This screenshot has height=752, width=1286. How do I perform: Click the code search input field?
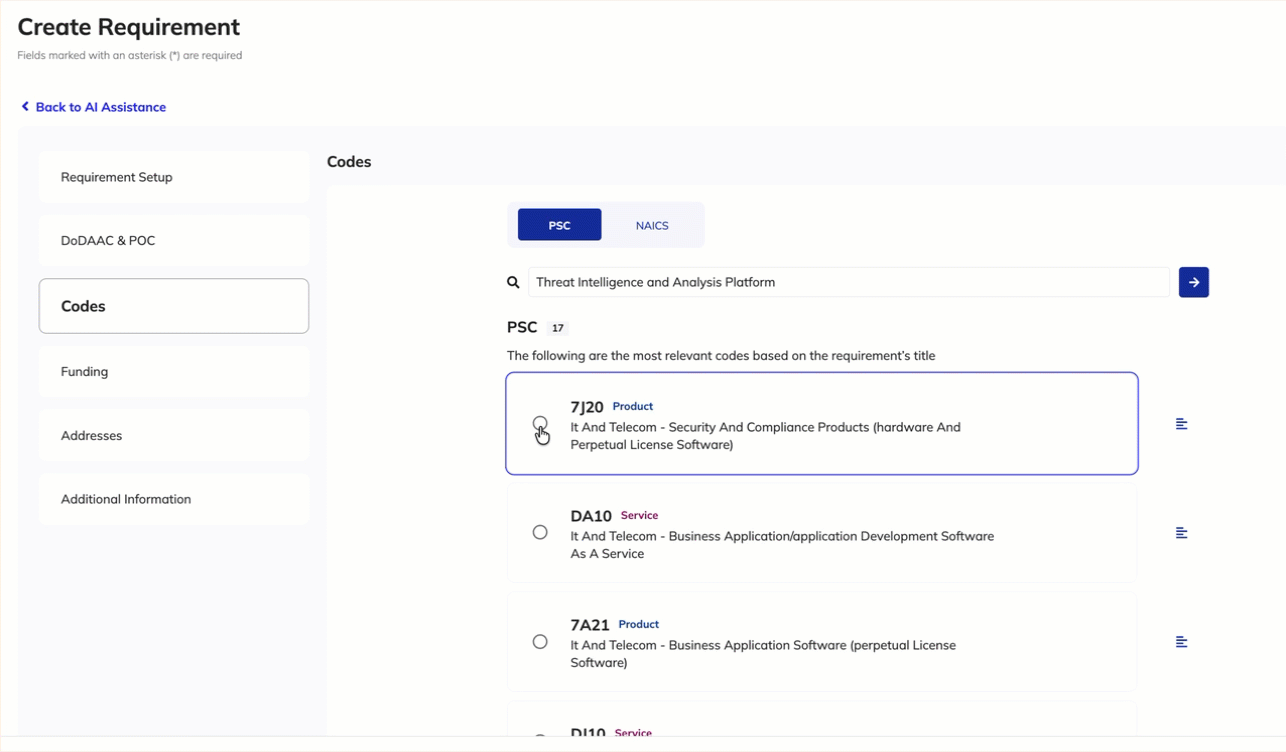click(848, 282)
